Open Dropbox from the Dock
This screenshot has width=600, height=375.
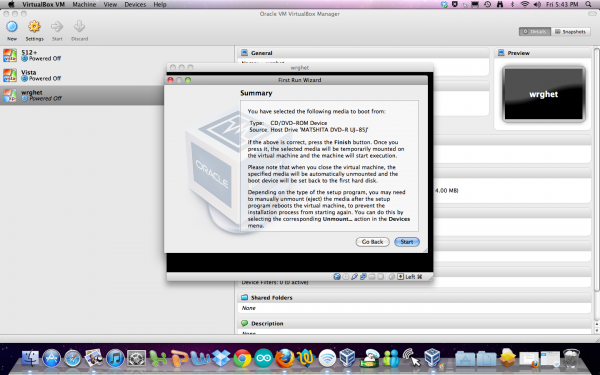pos(221,359)
